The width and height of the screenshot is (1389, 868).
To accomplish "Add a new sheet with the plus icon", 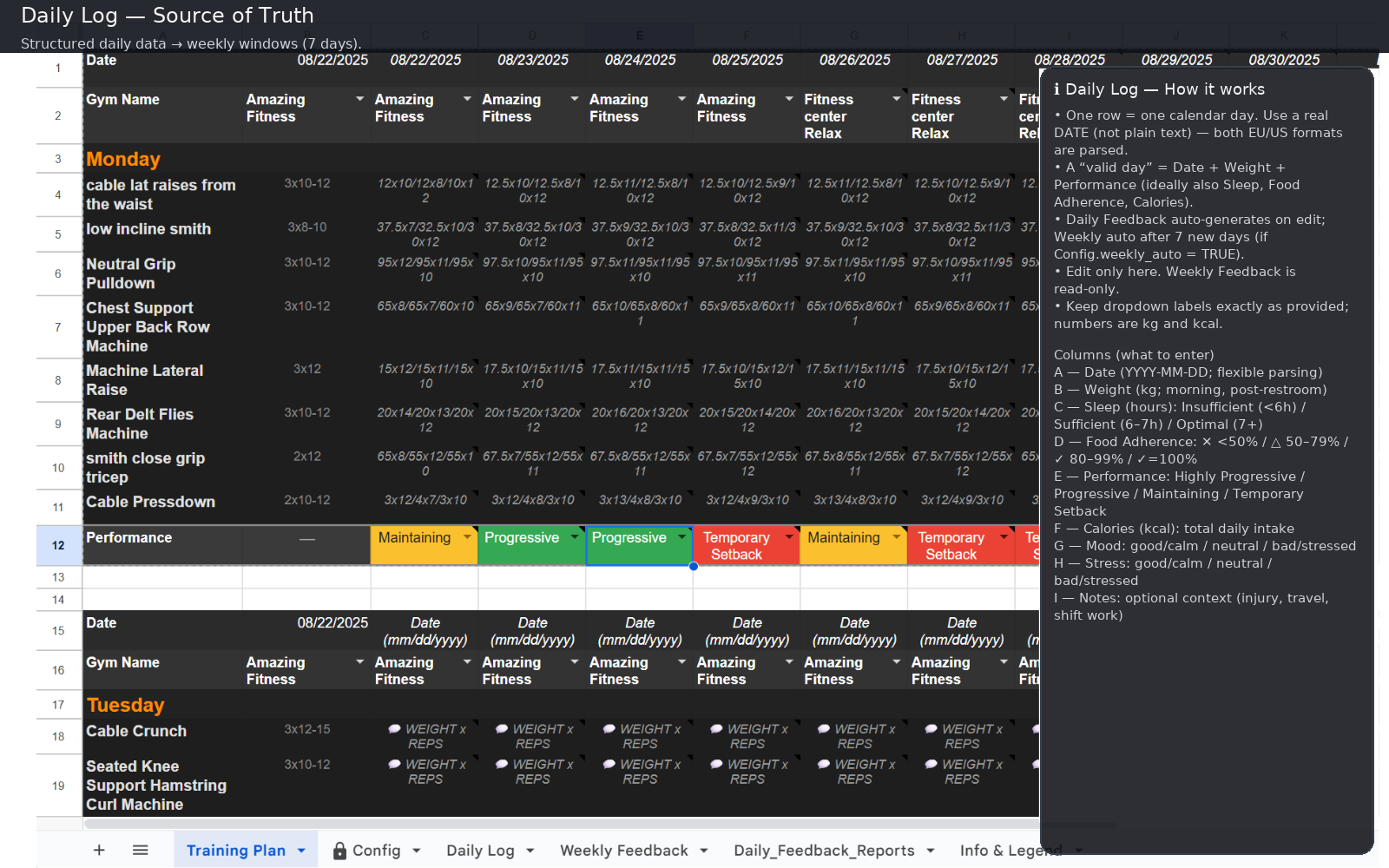I will tap(99, 851).
